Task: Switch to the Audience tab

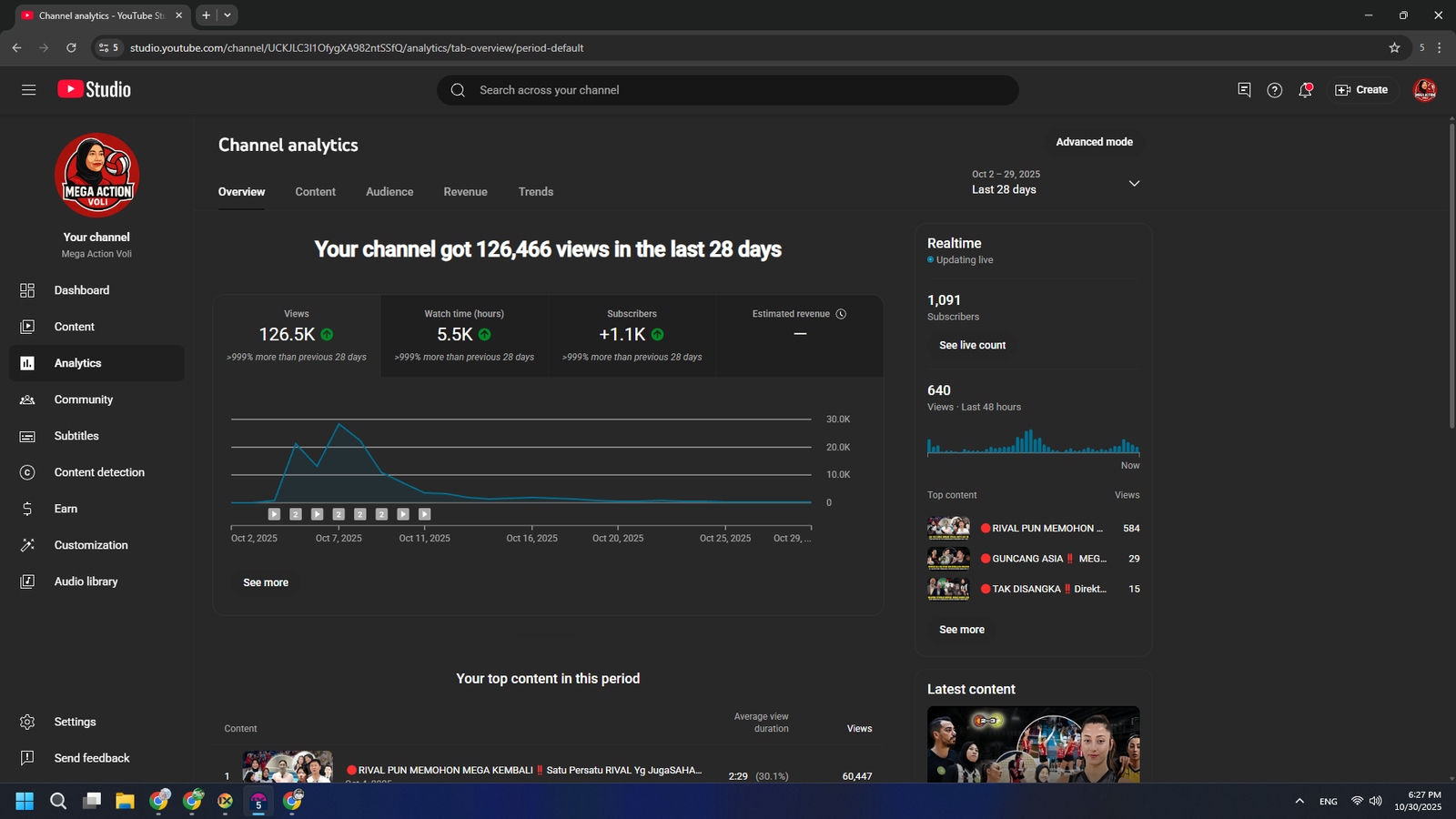Action: coord(389,192)
